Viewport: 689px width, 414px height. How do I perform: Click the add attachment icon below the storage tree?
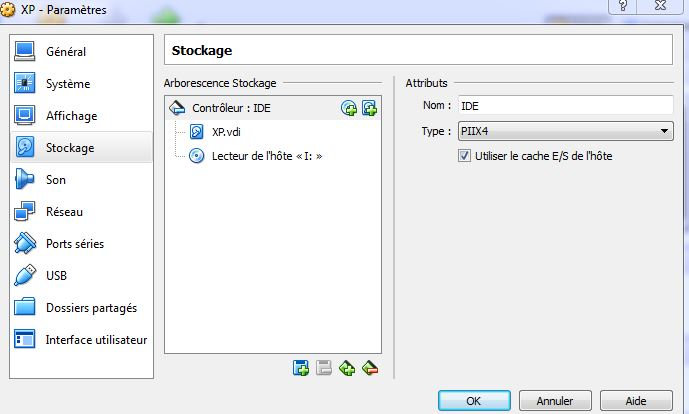(347, 368)
